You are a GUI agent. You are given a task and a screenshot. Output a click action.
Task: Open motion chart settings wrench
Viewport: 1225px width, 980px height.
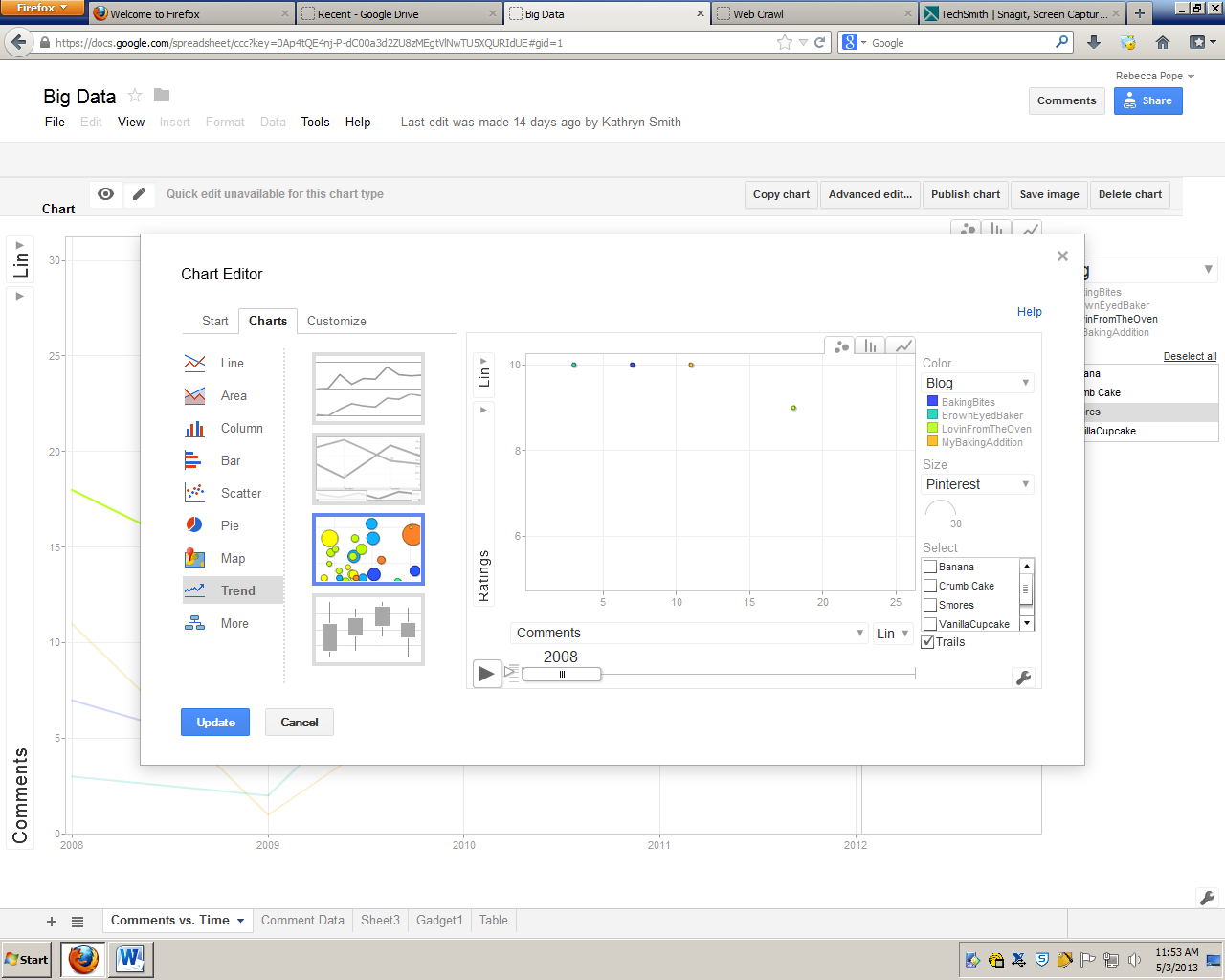pyautogui.click(x=1023, y=678)
